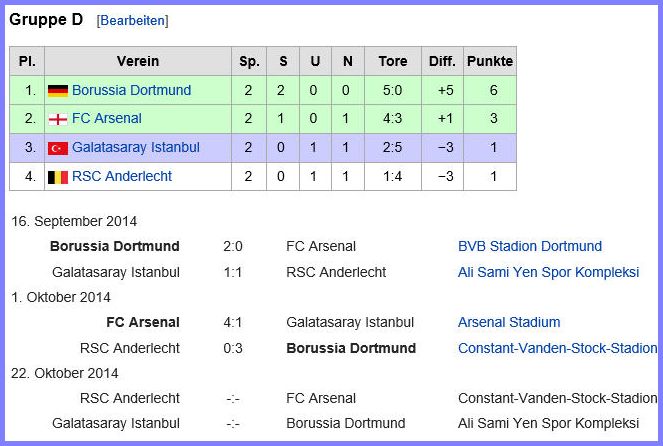The width and height of the screenshot is (663, 446).
Task: Click the 2:0 score of Dortmund versus Arsenal
Action: [233, 246]
